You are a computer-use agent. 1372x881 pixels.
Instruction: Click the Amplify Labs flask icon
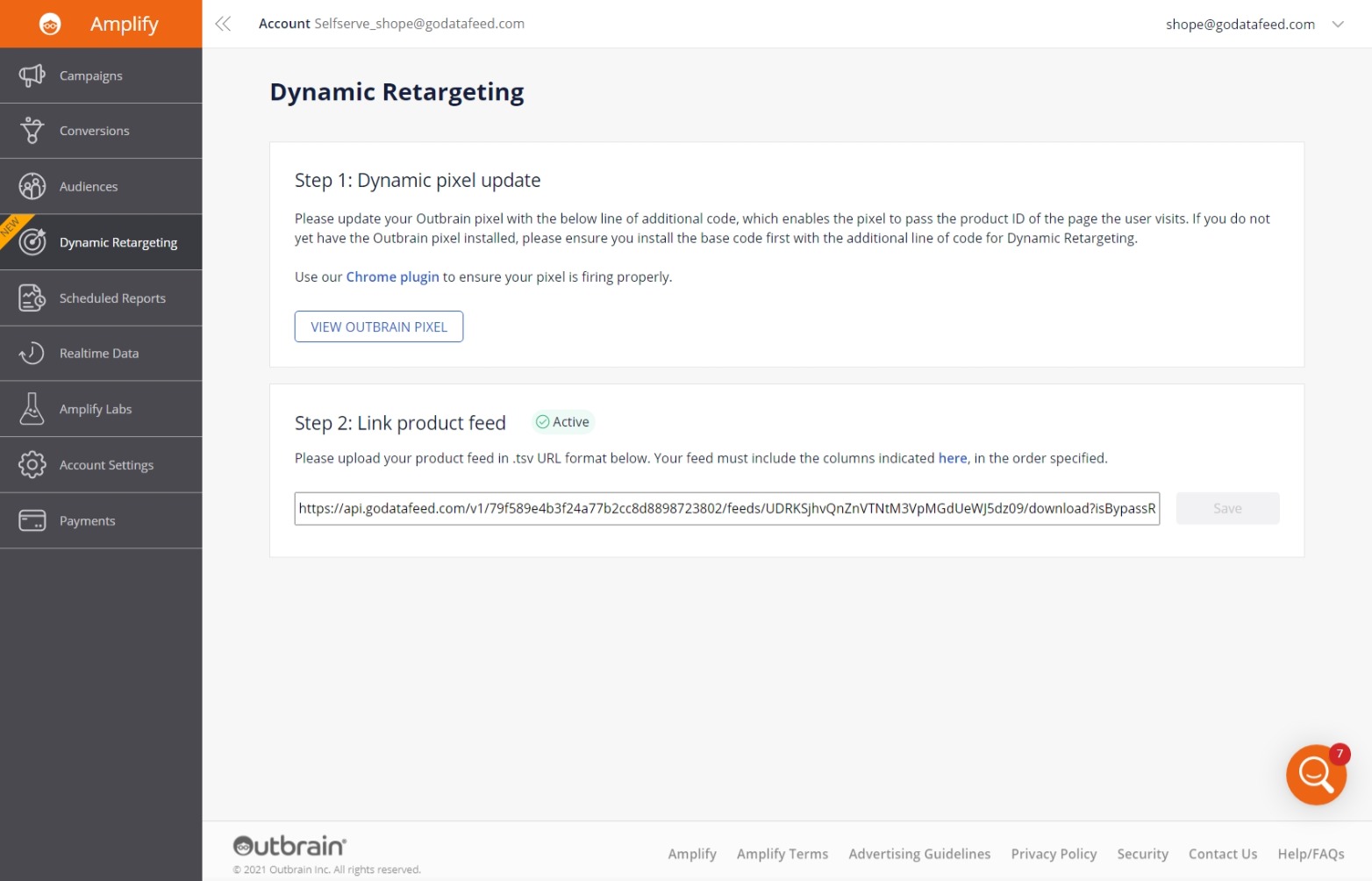32,409
